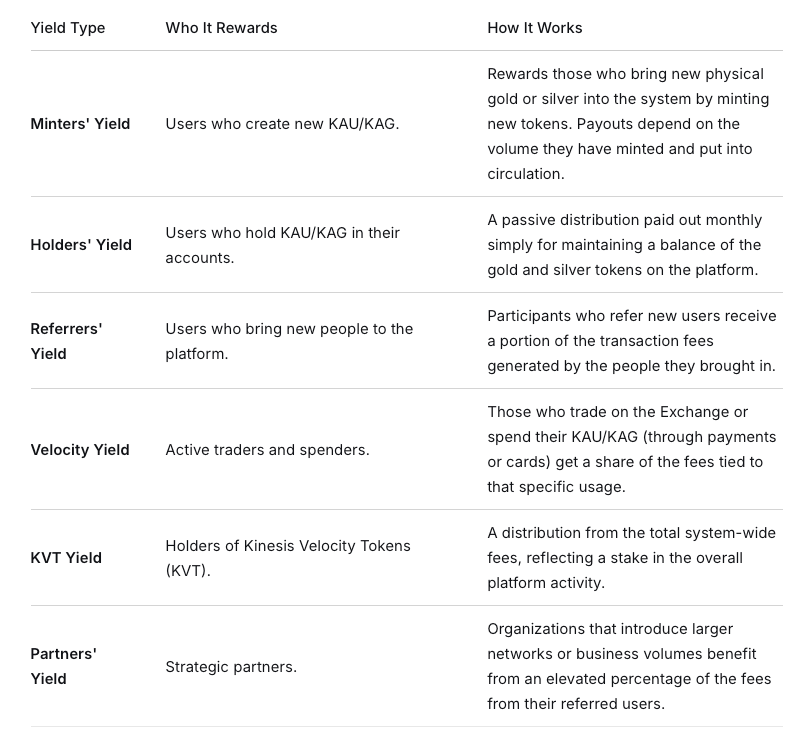Click 'Organizations that introduce larger networks' description
Image resolution: width=812 pixels, height=745 pixels.
(x=629, y=666)
